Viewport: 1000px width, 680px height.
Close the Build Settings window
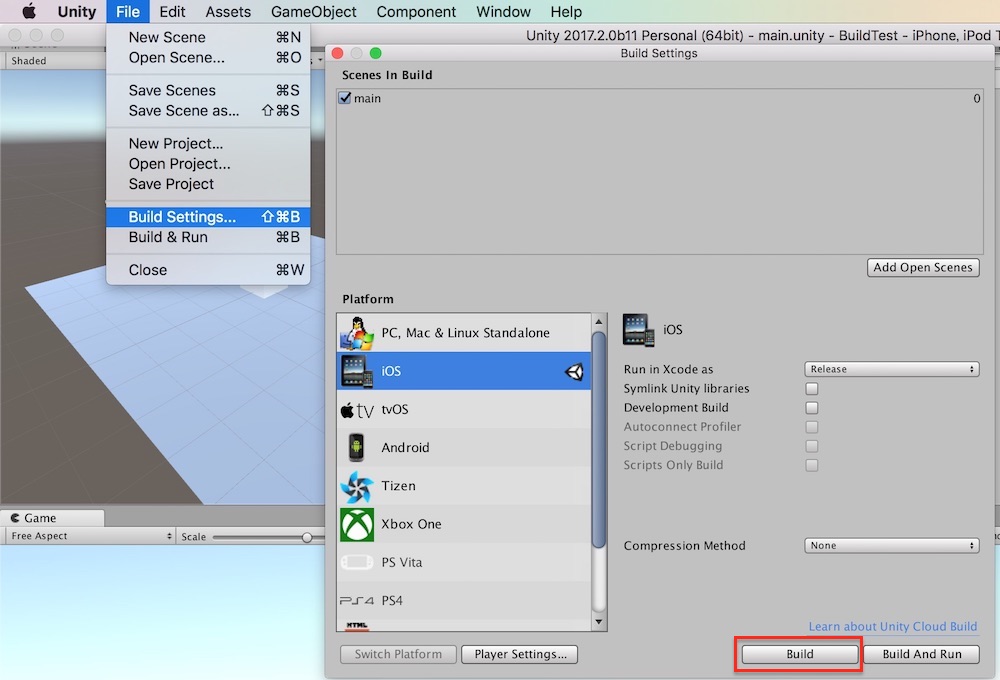(338, 54)
